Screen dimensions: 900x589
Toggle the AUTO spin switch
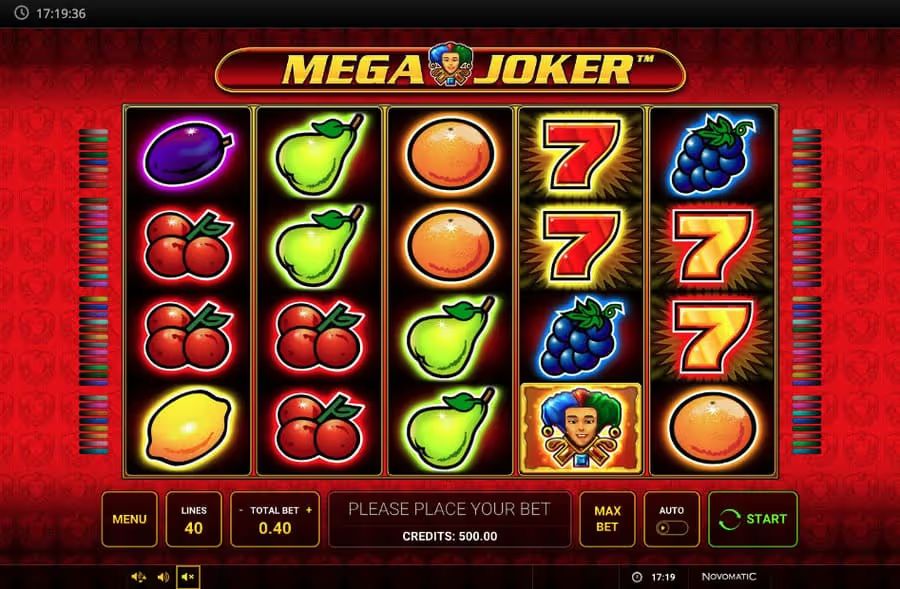tap(672, 528)
